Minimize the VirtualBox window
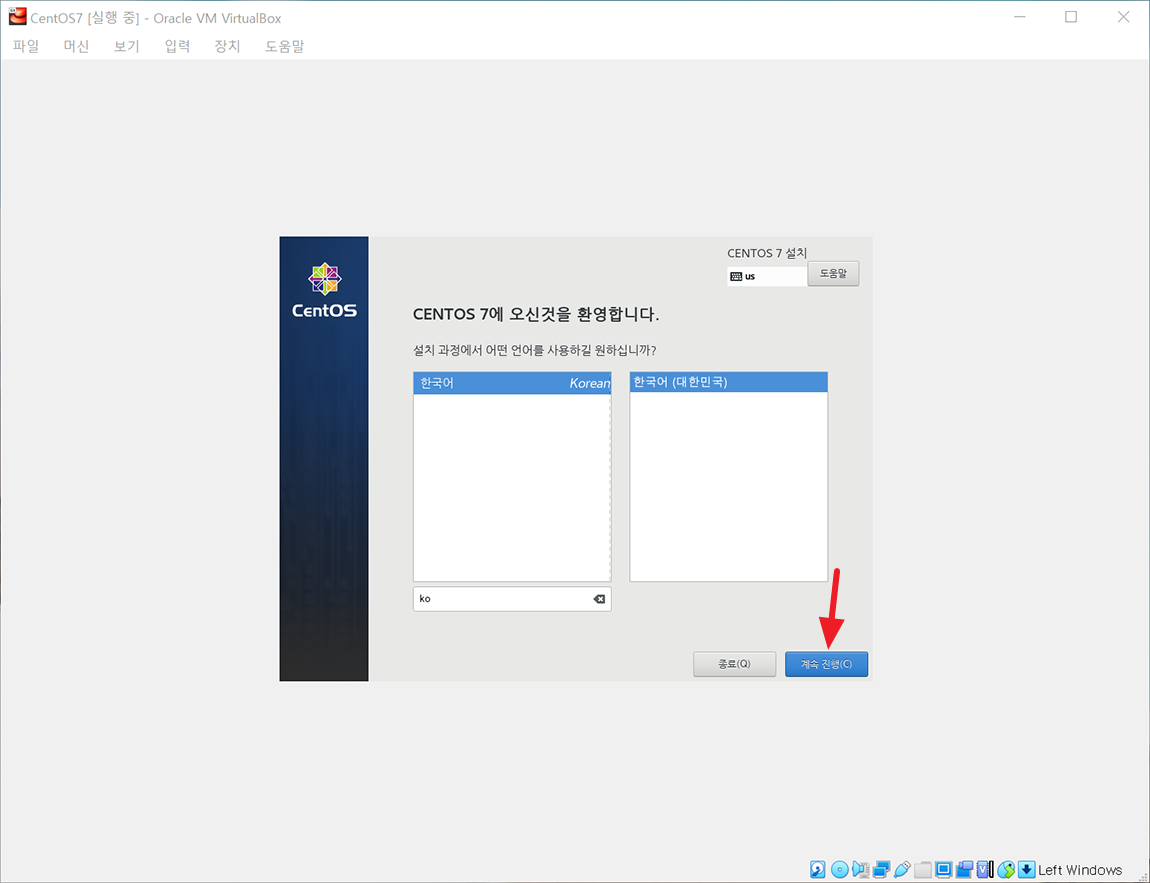The height and width of the screenshot is (883, 1150). pyautogui.click(x=1019, y=17)
